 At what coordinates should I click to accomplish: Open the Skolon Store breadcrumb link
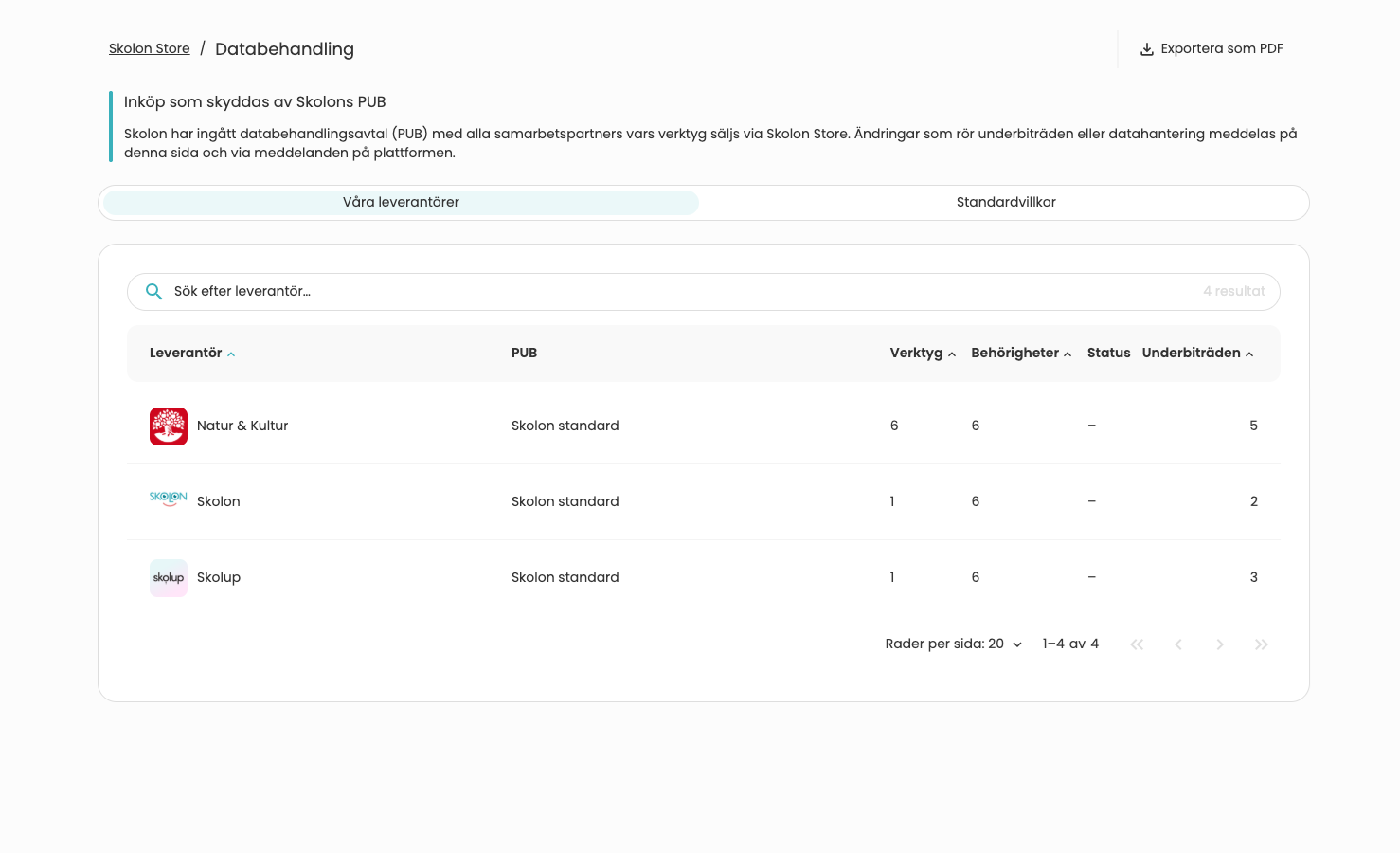click(x=150, y=48)
